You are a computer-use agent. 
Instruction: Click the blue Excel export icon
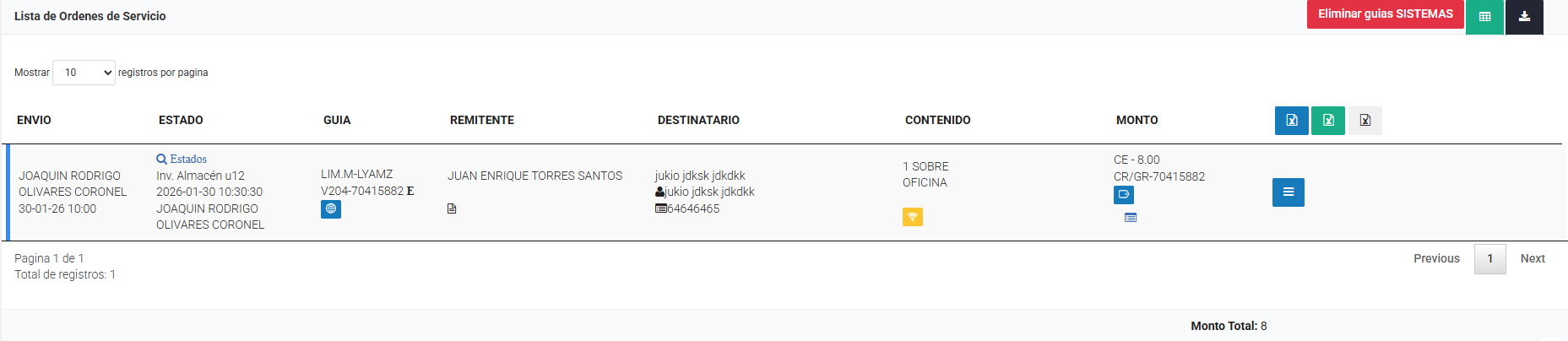[x=1291, y=121]
